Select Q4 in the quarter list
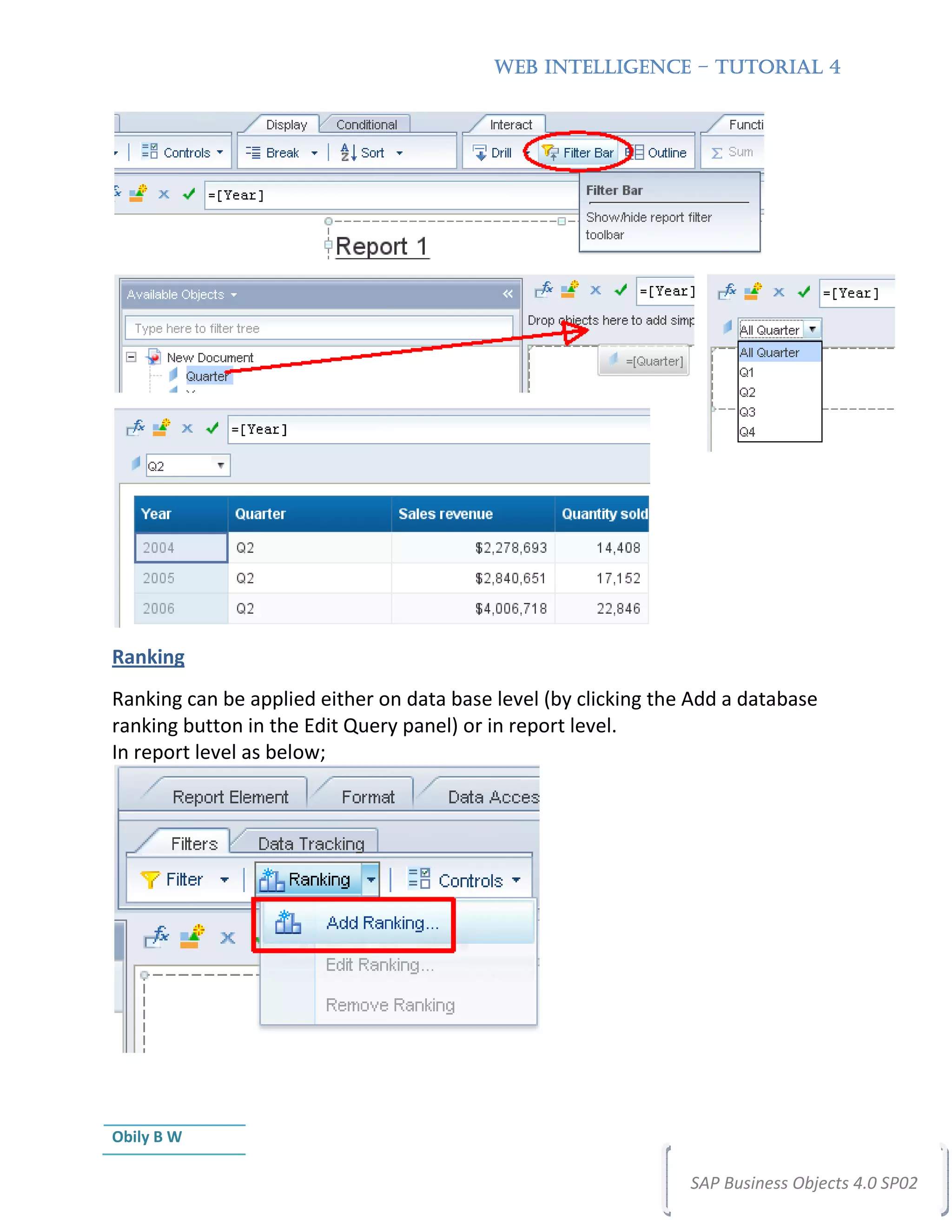The height and width of the screenshot is (1232, 952). [x=780, y=431]
